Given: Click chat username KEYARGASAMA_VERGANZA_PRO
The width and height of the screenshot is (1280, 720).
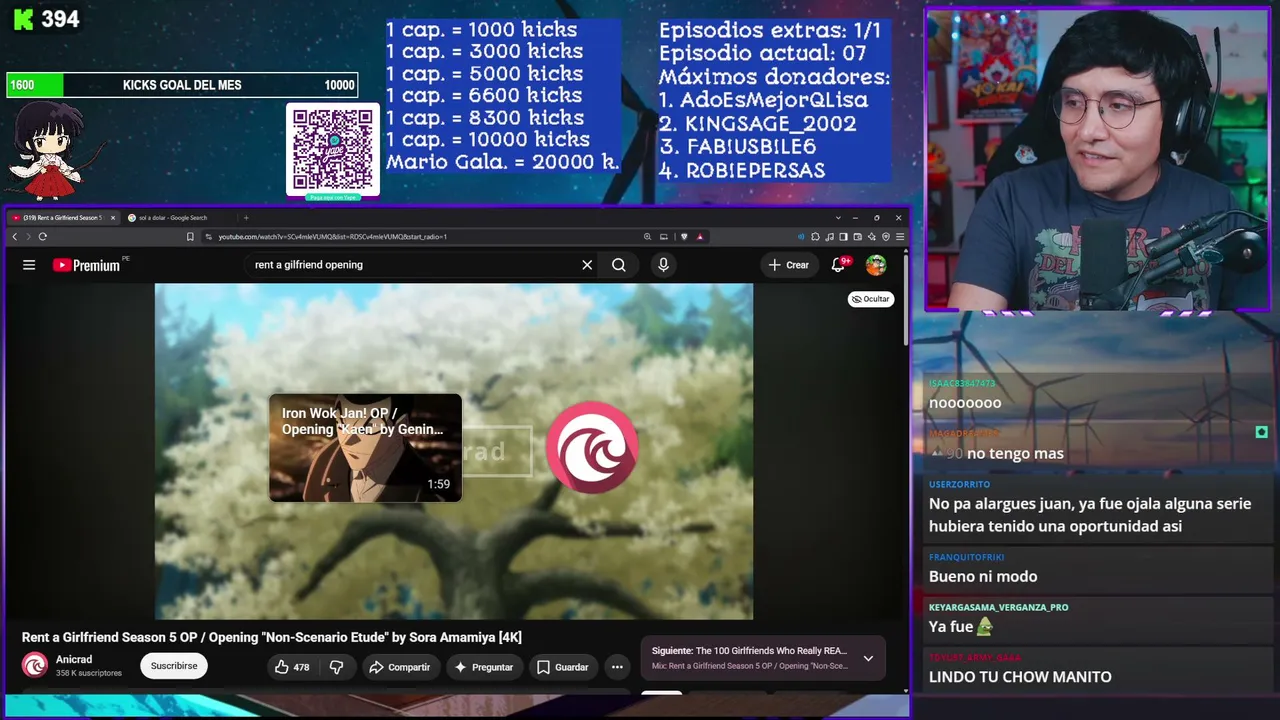Looking at the screenshot, I should pos(998,607).
